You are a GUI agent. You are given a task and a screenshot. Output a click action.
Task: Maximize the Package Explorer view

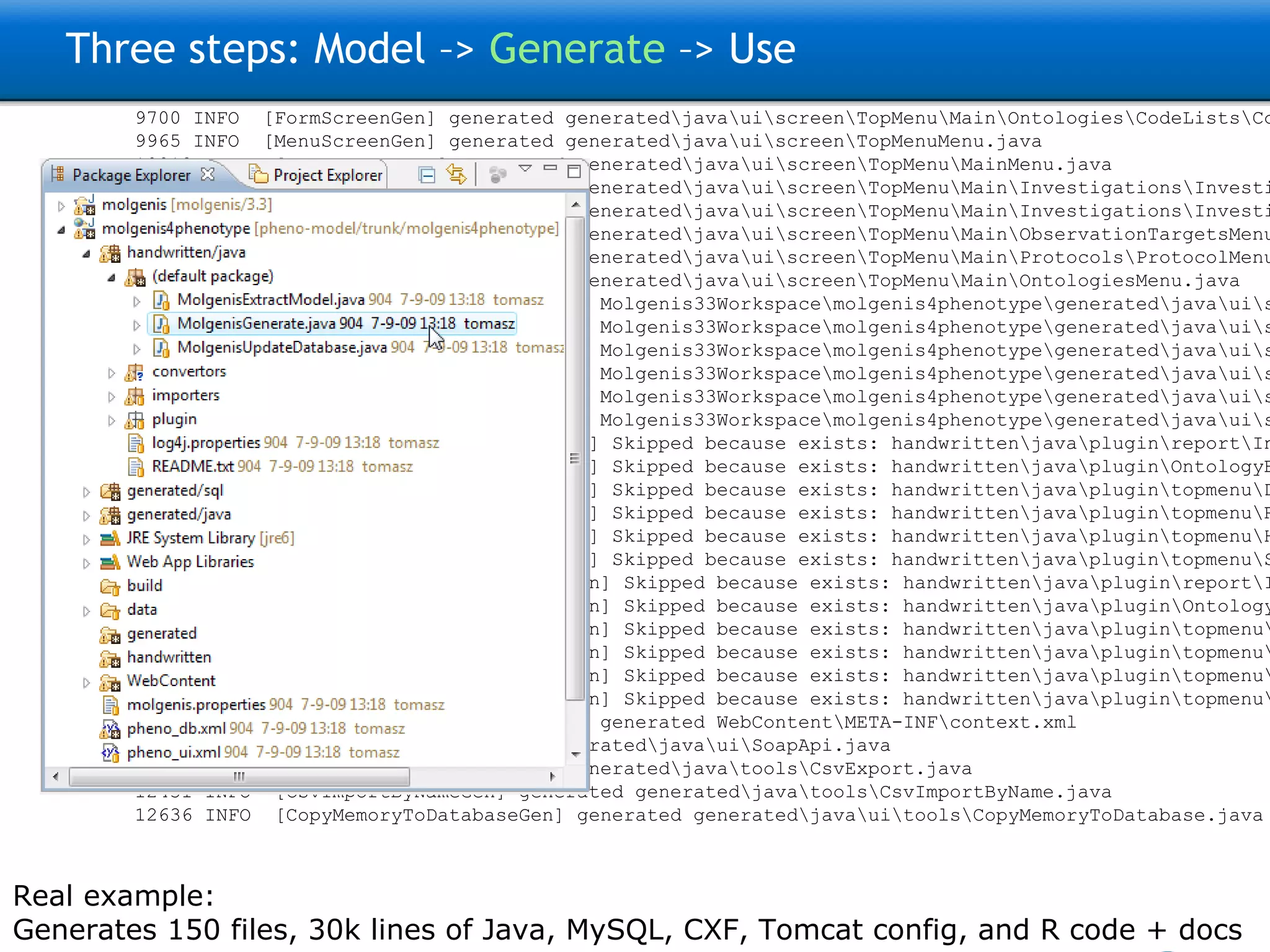(x=574, y=172)
